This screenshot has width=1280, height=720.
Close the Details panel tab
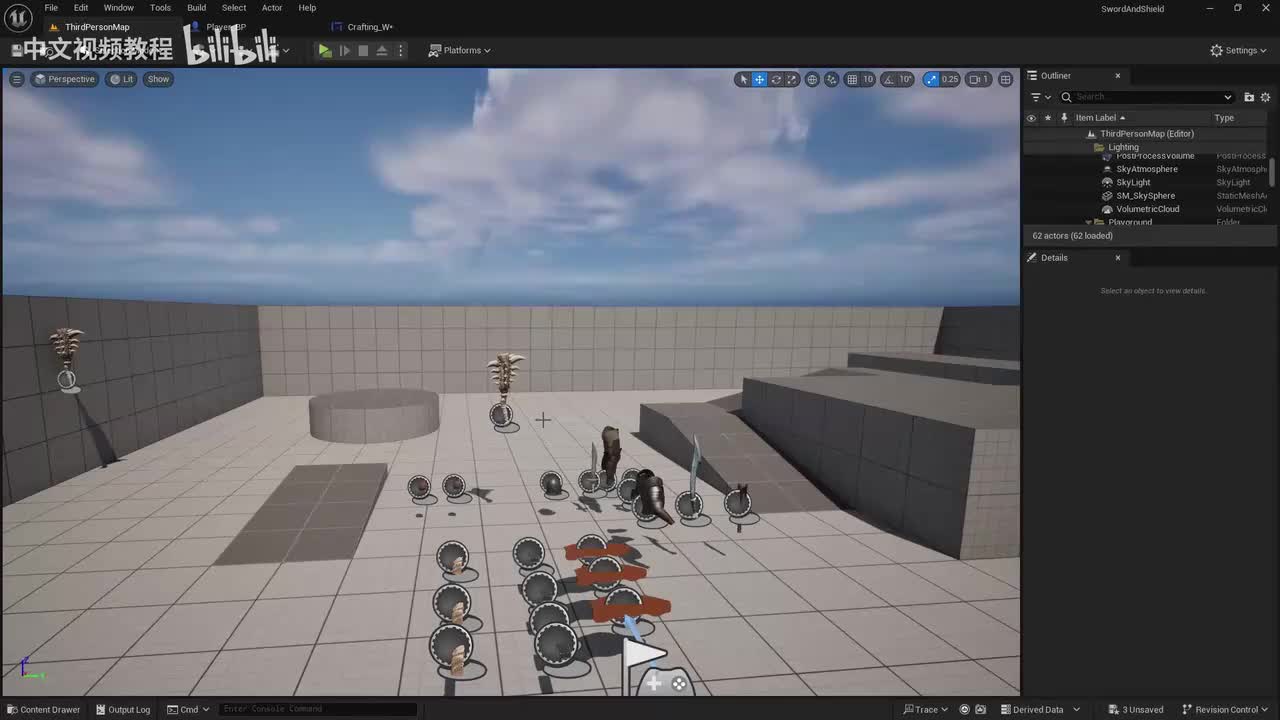pyautogui.click(x=1118, y=258)
